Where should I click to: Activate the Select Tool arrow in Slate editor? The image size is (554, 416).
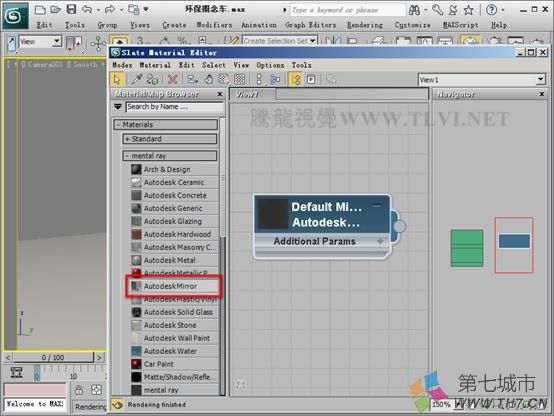click(117, 80)
